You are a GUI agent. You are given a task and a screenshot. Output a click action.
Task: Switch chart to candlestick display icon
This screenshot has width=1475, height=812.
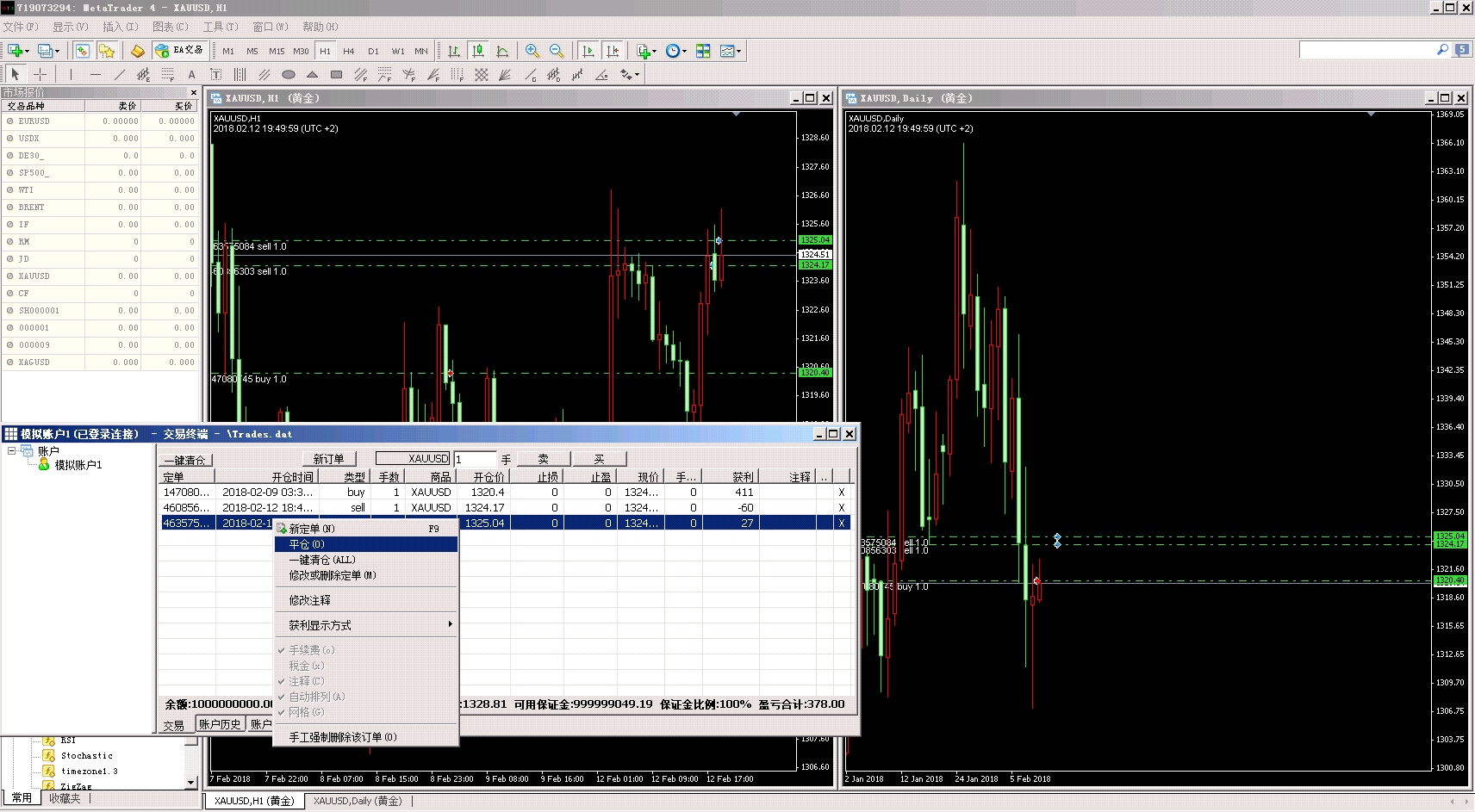click(x=478, y=51)
